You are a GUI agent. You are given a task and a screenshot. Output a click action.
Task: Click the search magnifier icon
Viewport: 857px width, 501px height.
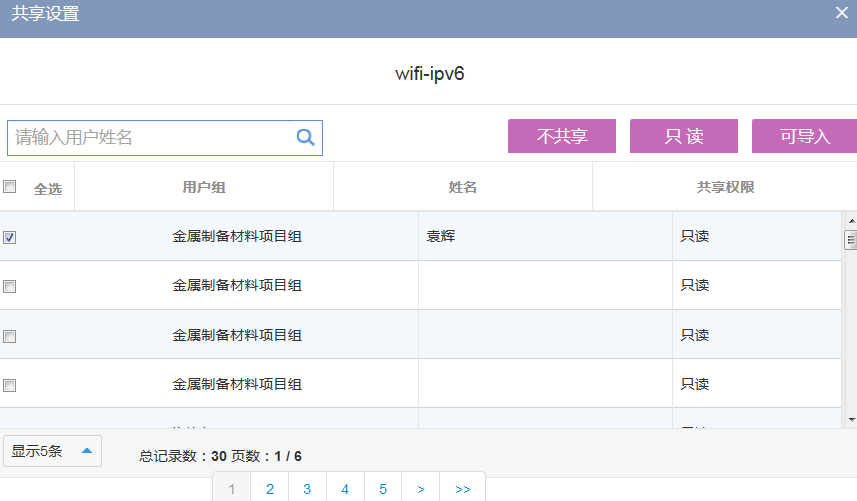coord(305,138)
